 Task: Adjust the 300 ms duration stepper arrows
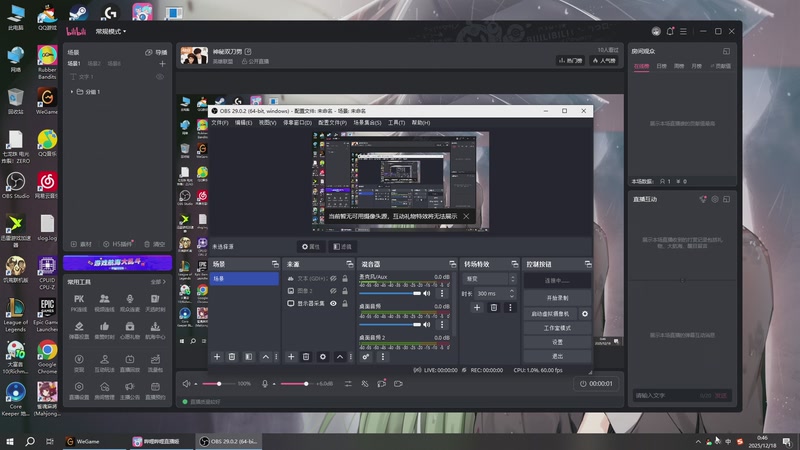[x=512, y=293]
